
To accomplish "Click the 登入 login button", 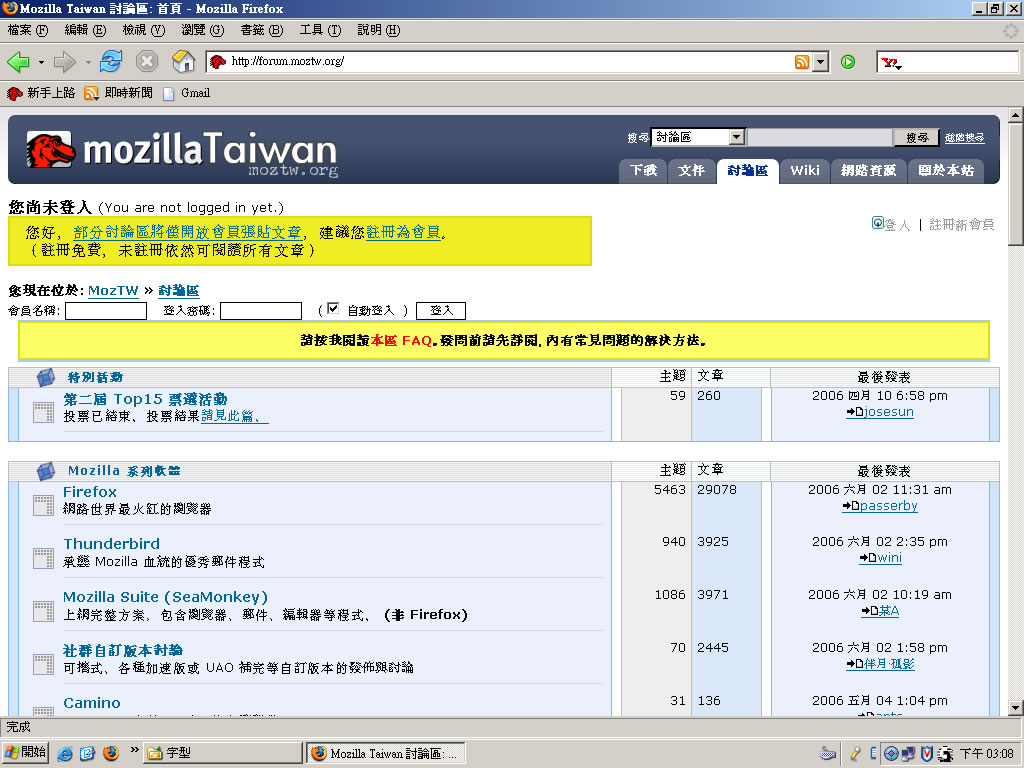I will coord(441,311).
